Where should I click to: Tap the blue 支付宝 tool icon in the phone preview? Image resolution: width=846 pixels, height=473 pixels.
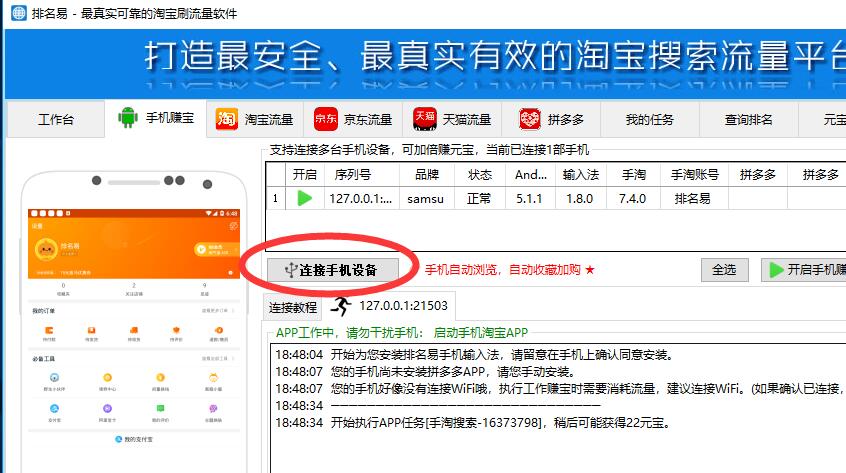pyautogui.click(x=54, y=408)
